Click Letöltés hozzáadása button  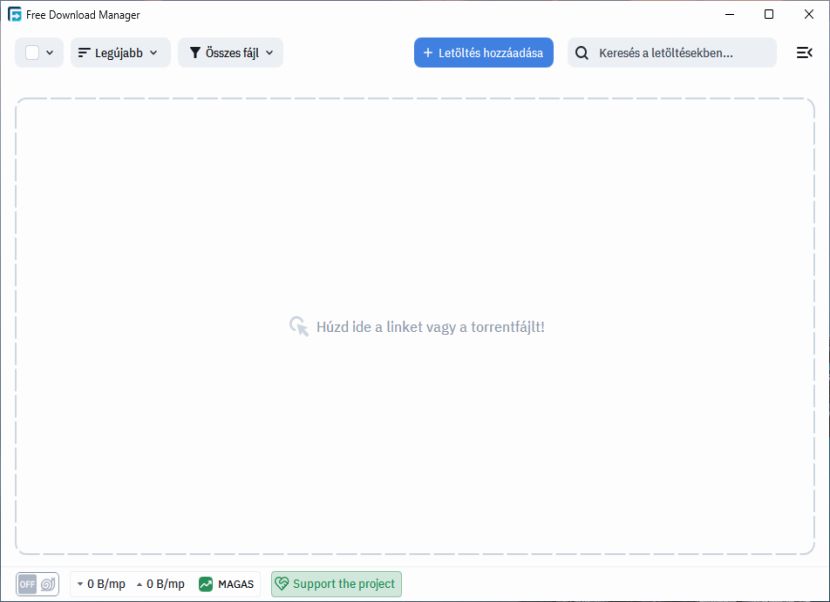tap(483, 52)
